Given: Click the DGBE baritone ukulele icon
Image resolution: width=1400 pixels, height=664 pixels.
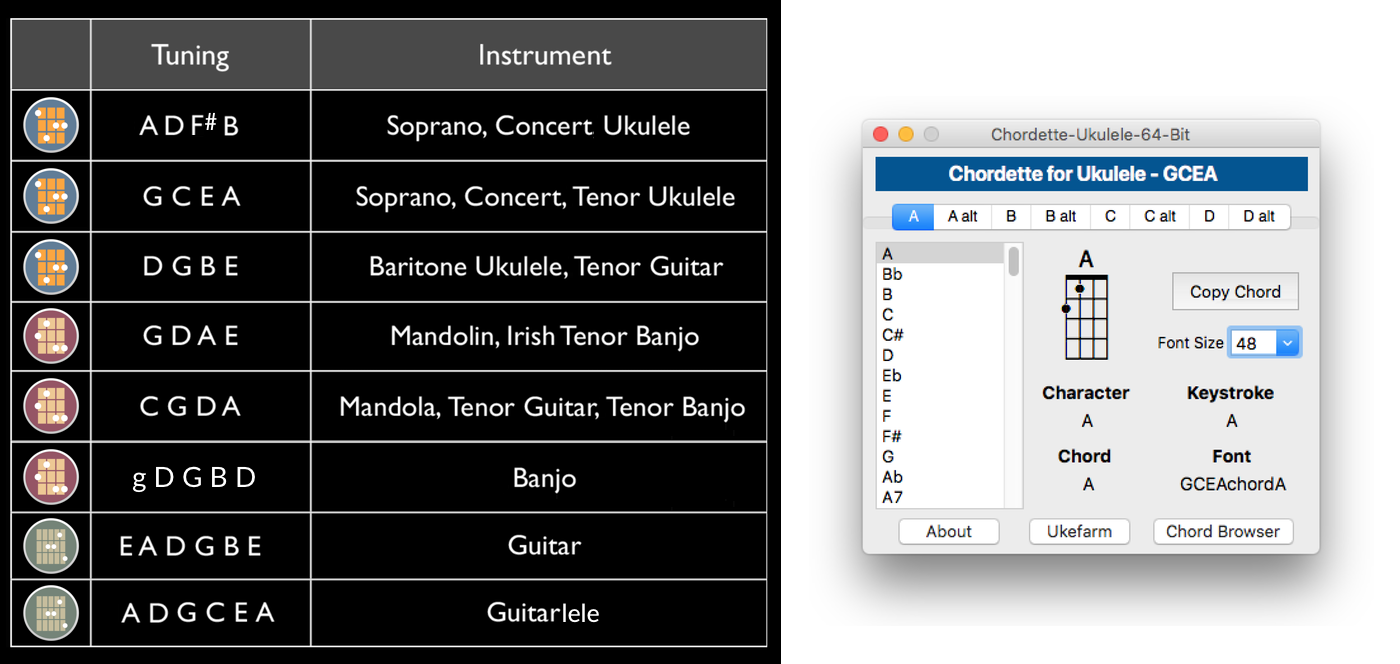Looking at the screenshot, I should tap(51, 267).
